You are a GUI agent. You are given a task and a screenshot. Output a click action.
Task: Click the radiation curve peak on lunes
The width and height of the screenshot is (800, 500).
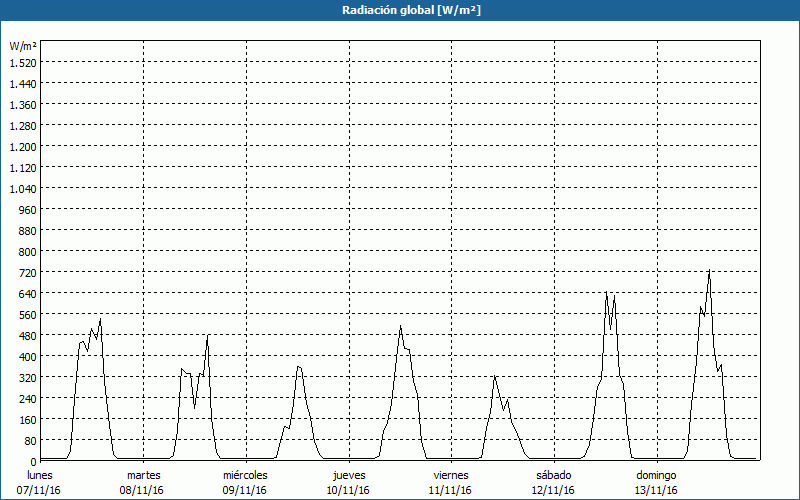tap(101, 320)
